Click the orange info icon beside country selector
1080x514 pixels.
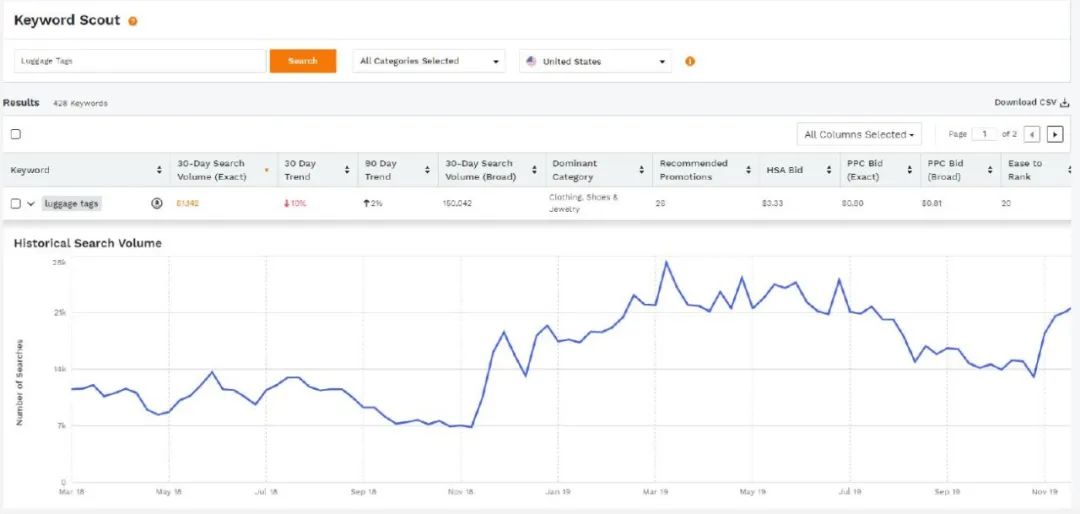[x=690, y=61]
